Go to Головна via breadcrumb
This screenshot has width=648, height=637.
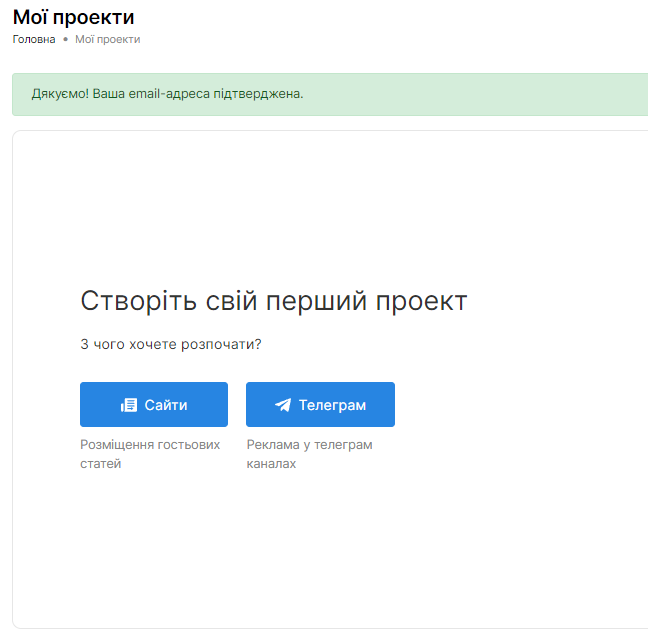tap(34, 39)
